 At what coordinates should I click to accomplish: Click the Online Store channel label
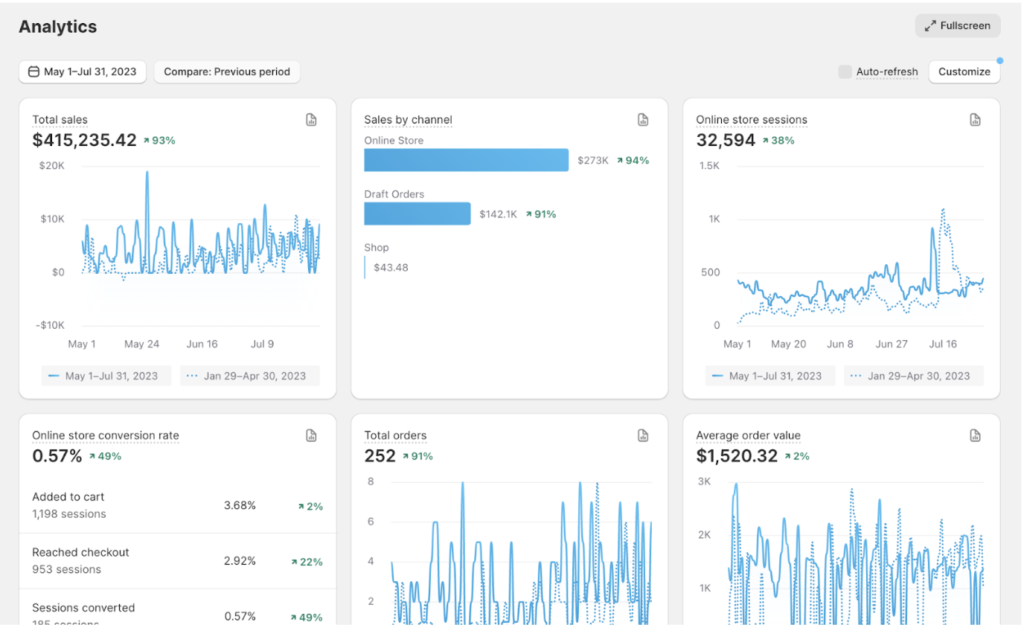coord(394,140)
